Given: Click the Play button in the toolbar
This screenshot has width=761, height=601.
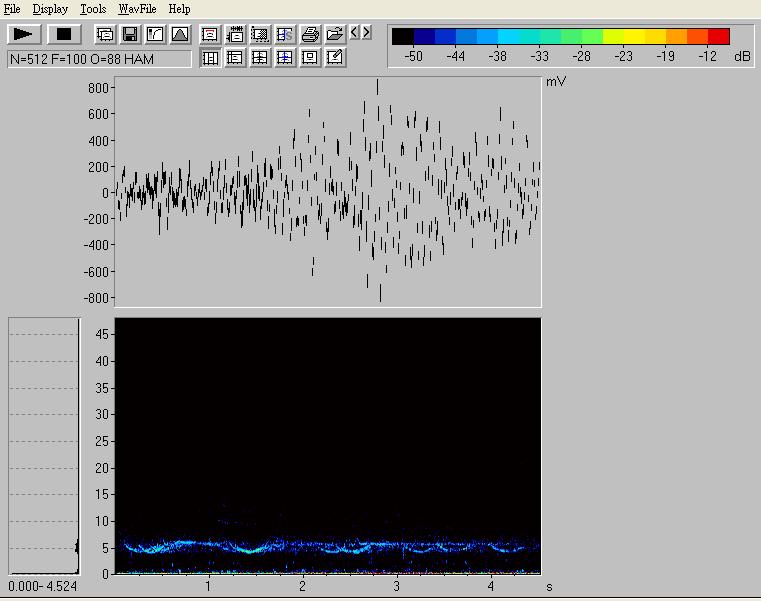Looking at the screenshot, I should (x=23, y=34).
